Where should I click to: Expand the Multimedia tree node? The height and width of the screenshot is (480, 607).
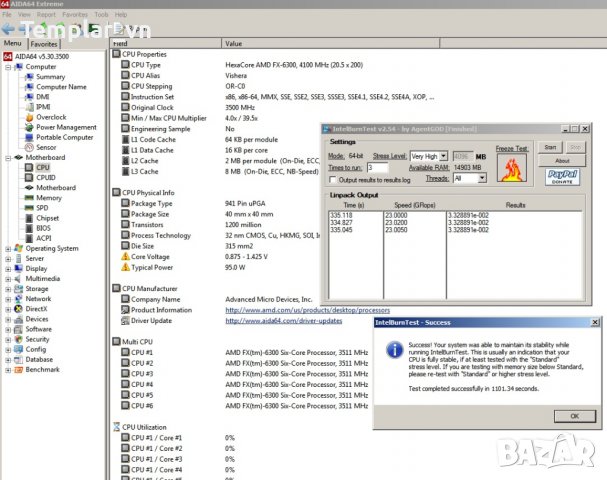(x=8, y=279)
